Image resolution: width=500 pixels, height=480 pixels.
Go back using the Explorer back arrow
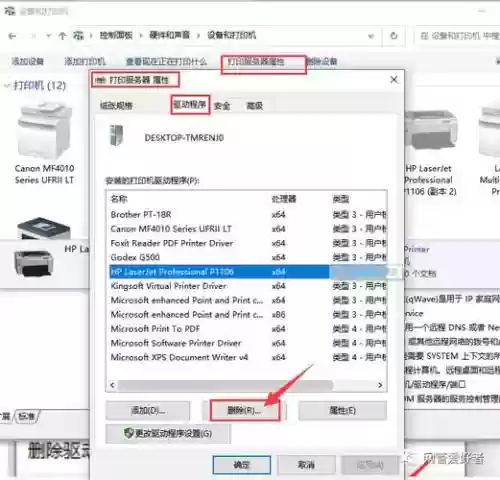12,36
